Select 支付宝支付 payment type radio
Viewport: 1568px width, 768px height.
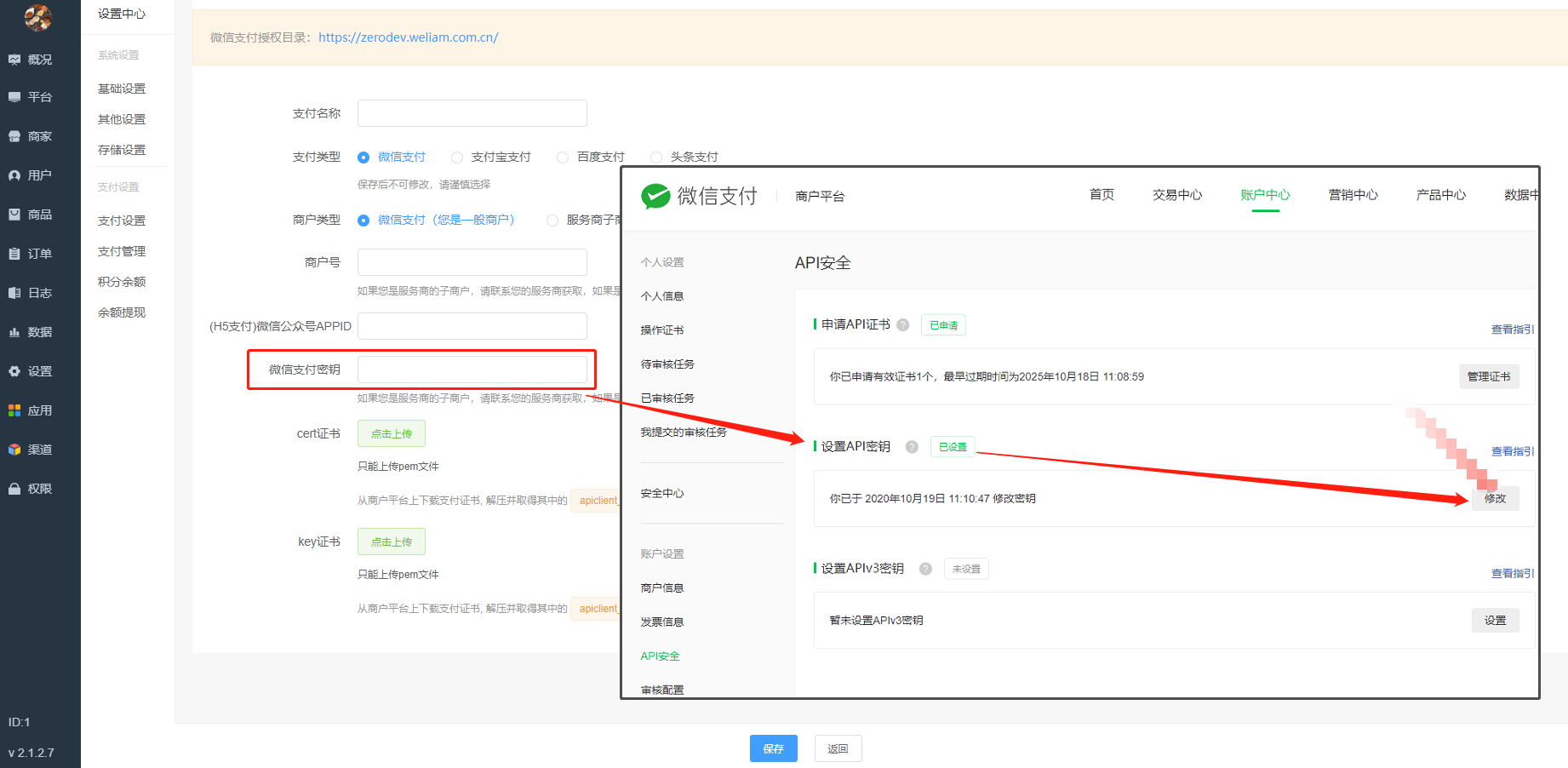pos(457,158)
